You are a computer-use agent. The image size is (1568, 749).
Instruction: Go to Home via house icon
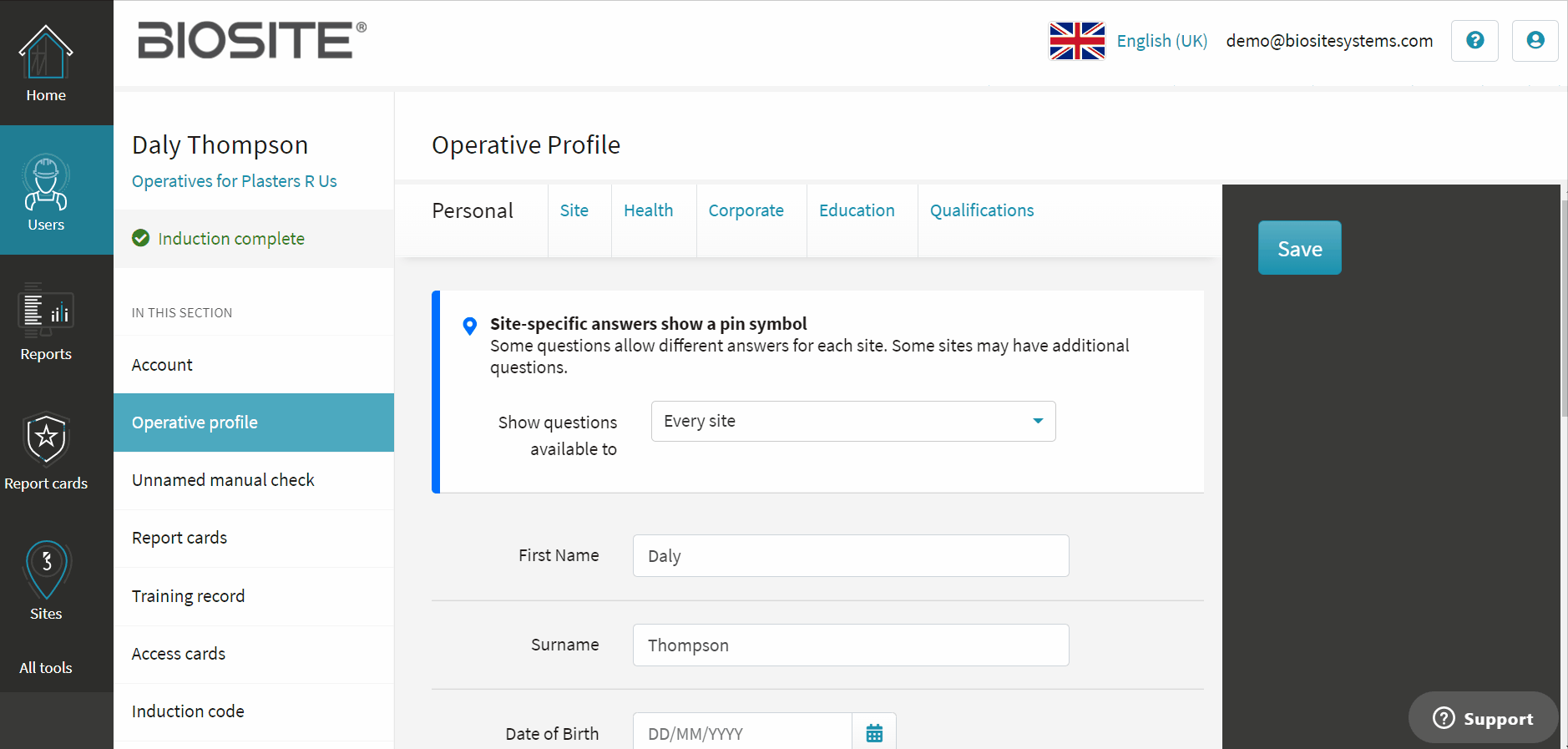[46, 52]
